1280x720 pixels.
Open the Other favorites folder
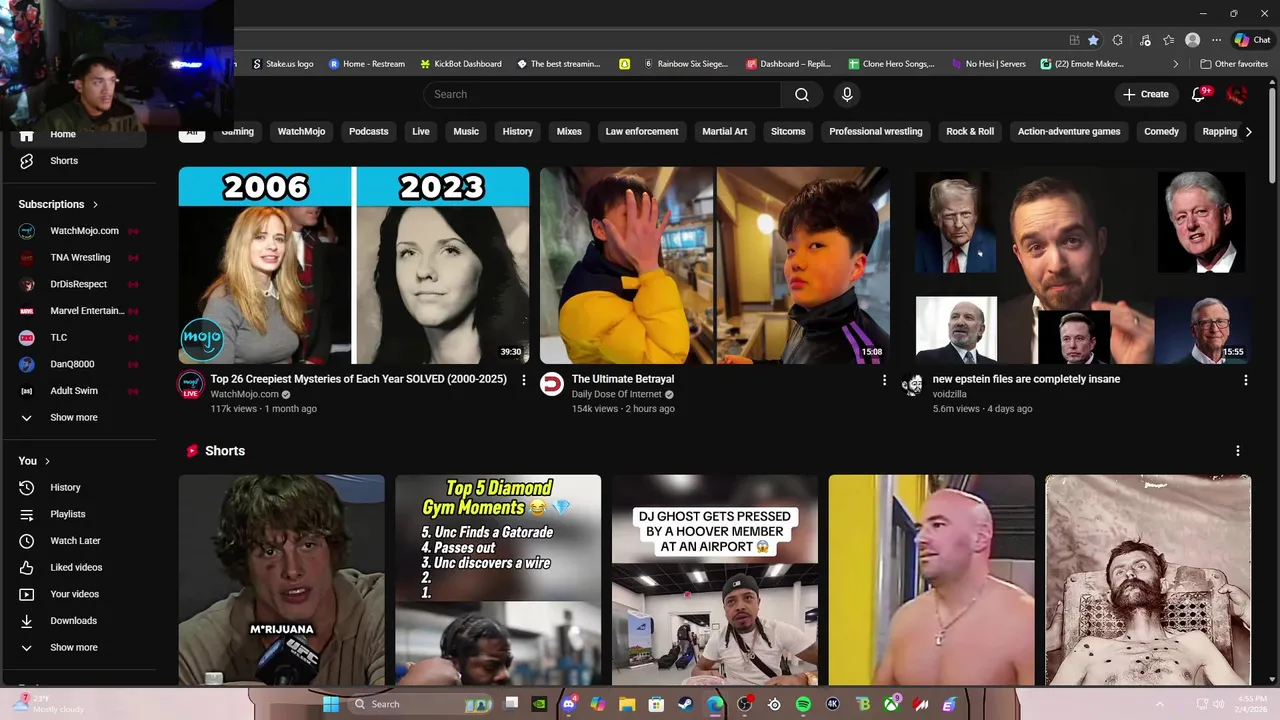[1234, 64]
